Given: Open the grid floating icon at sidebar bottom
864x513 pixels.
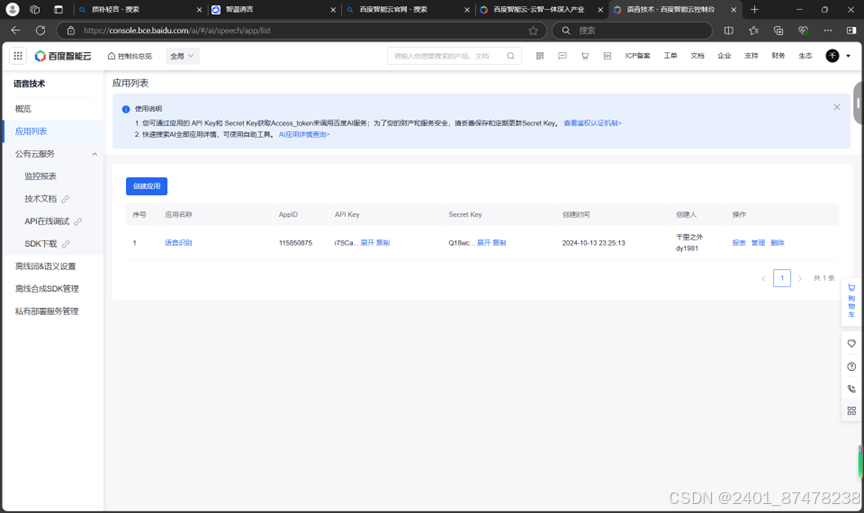Looking at the screenshot, I should click(x=851, y=411).
